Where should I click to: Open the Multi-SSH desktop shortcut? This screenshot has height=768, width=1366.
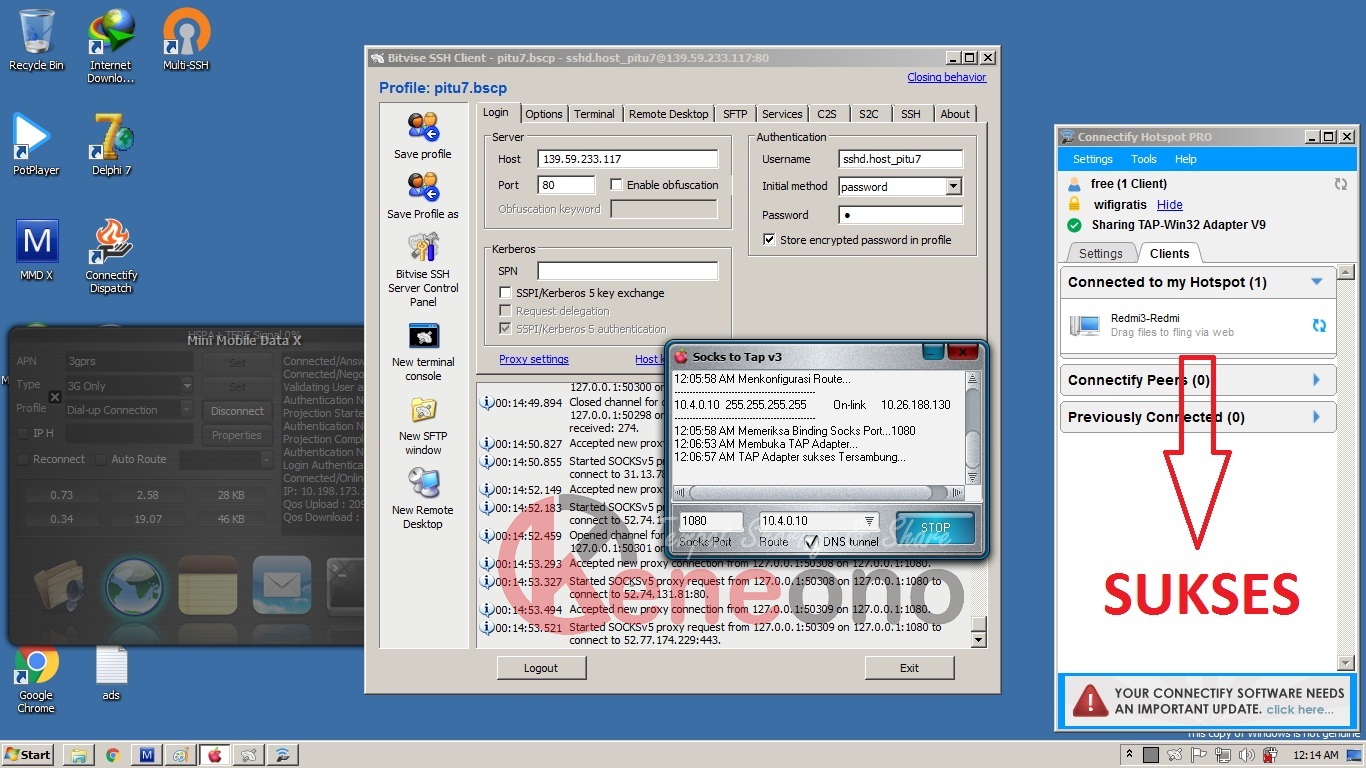(x=186, y=40)
